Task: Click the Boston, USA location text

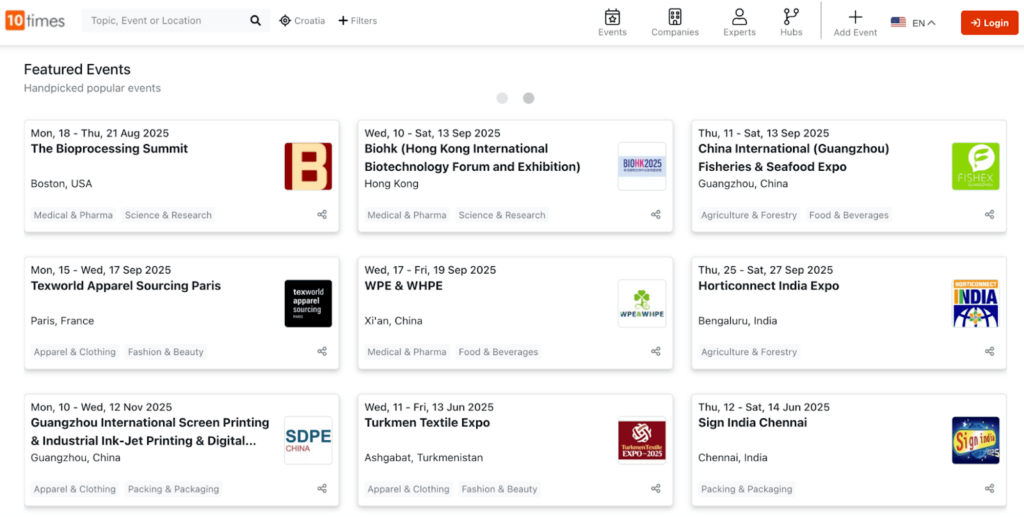Action: coord(61,184)
